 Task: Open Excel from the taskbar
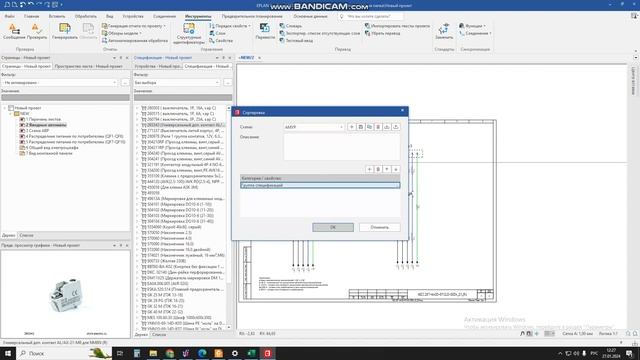(251, 353)
